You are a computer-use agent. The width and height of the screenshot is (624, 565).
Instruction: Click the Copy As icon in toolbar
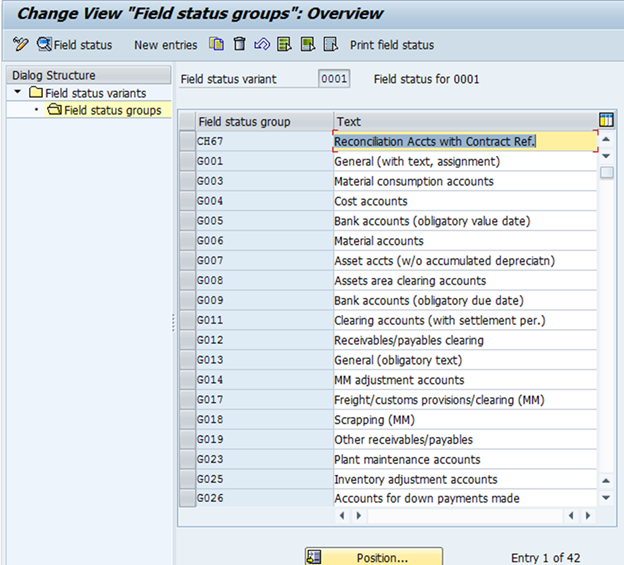[x=216, y=44]
